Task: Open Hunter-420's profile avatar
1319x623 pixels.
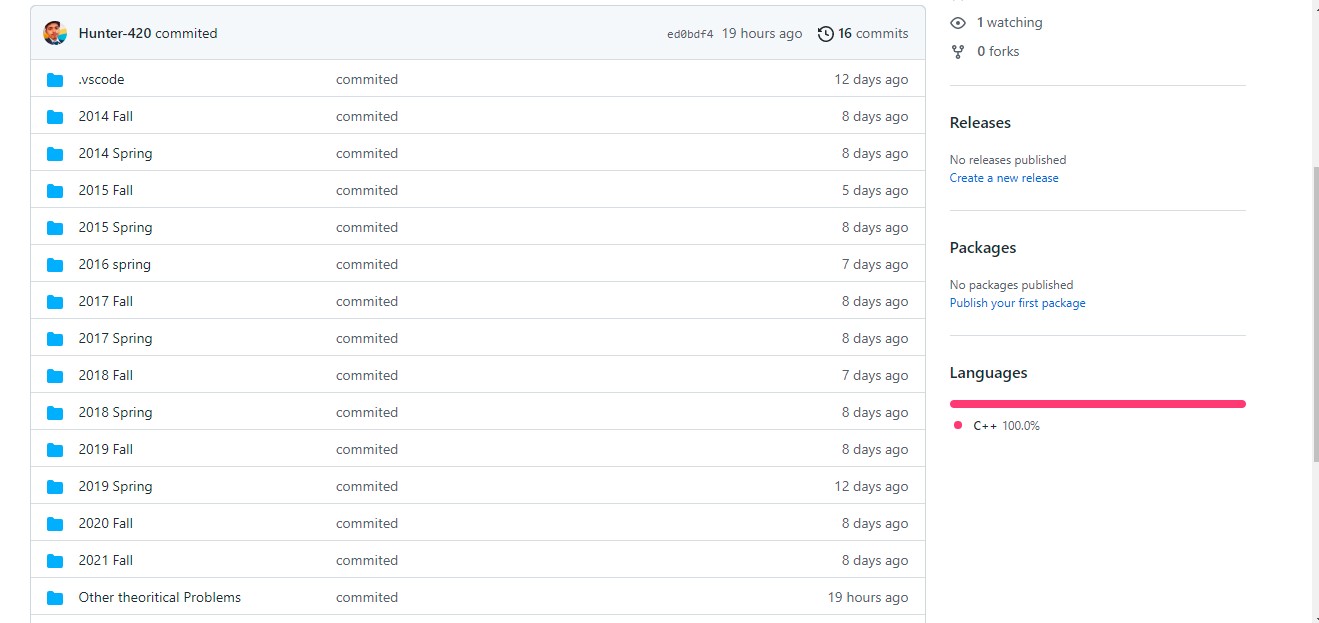Action: (x=55, y=32)
